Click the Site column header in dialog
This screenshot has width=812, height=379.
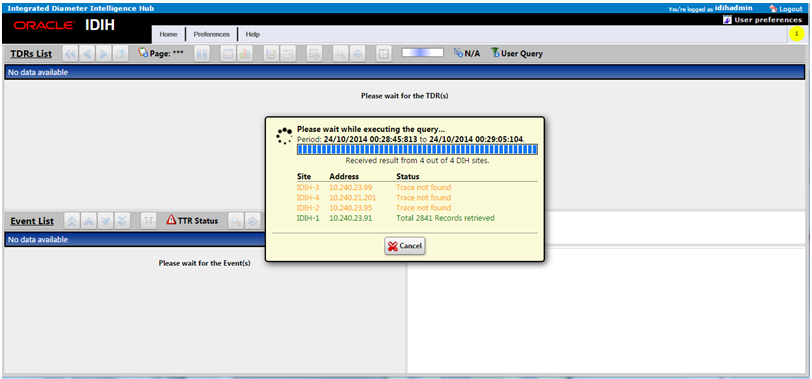[304, 177]
